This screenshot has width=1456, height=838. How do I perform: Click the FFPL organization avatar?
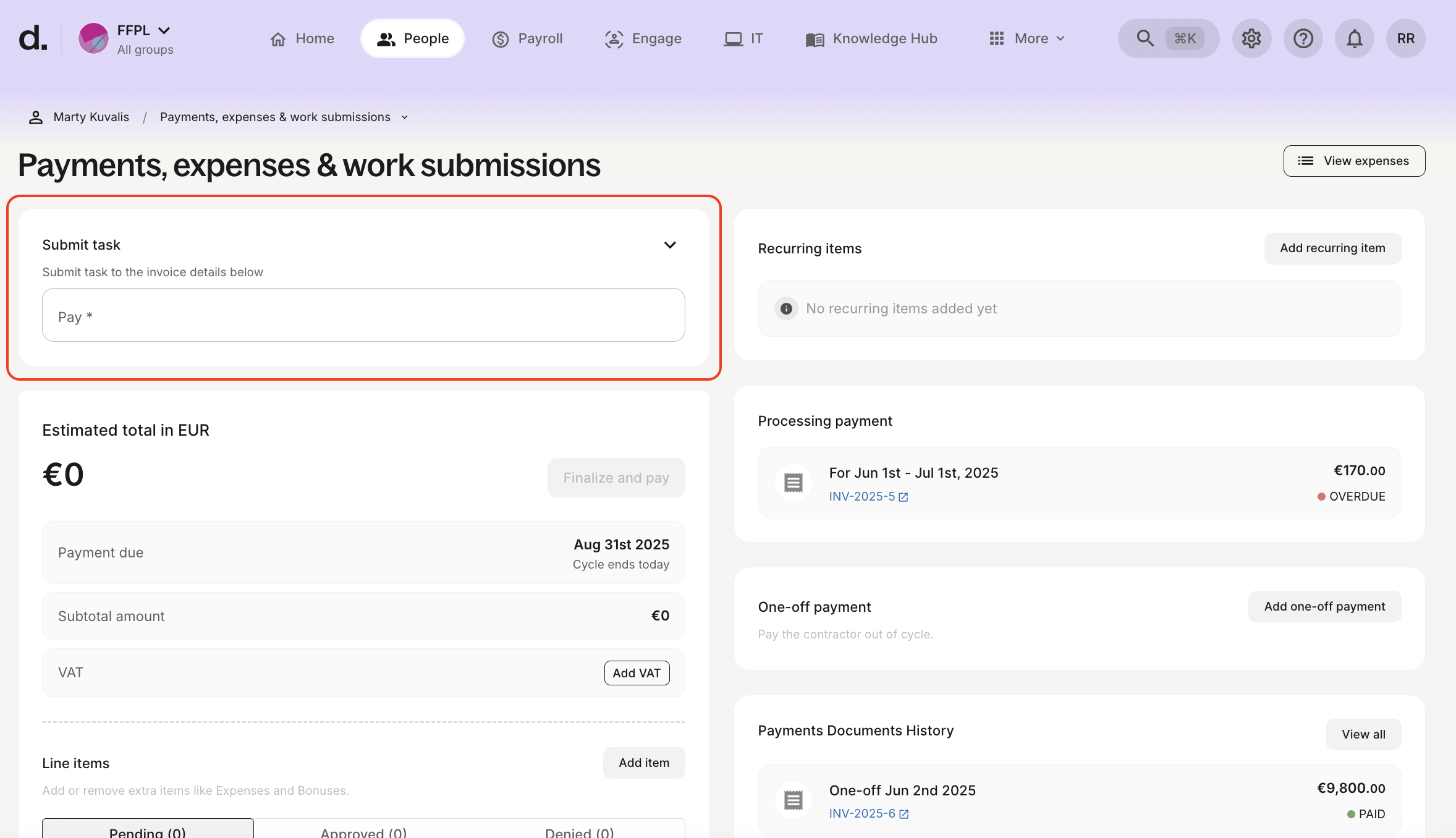coord(93,38)
